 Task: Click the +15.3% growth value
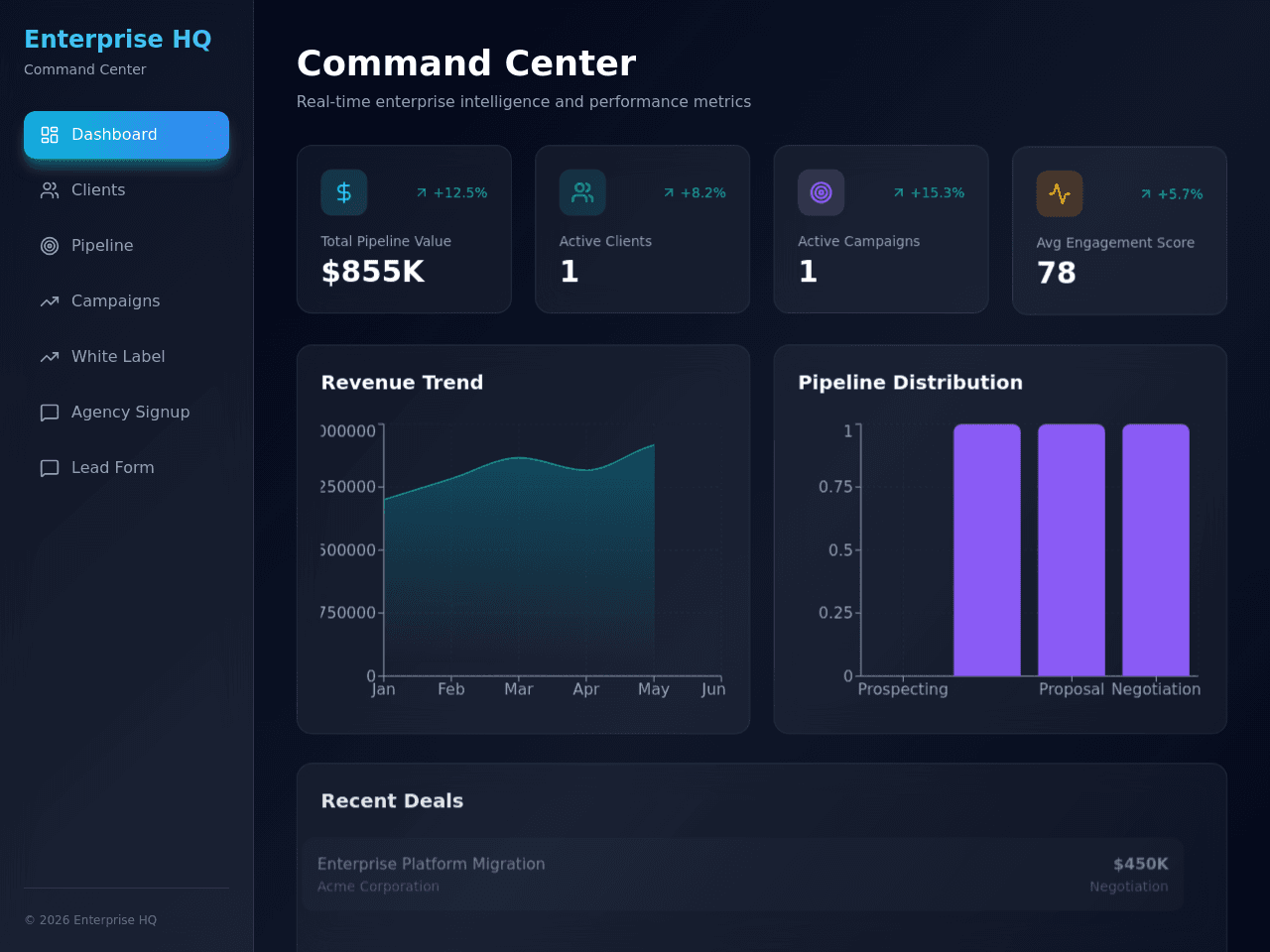[938, 192]
